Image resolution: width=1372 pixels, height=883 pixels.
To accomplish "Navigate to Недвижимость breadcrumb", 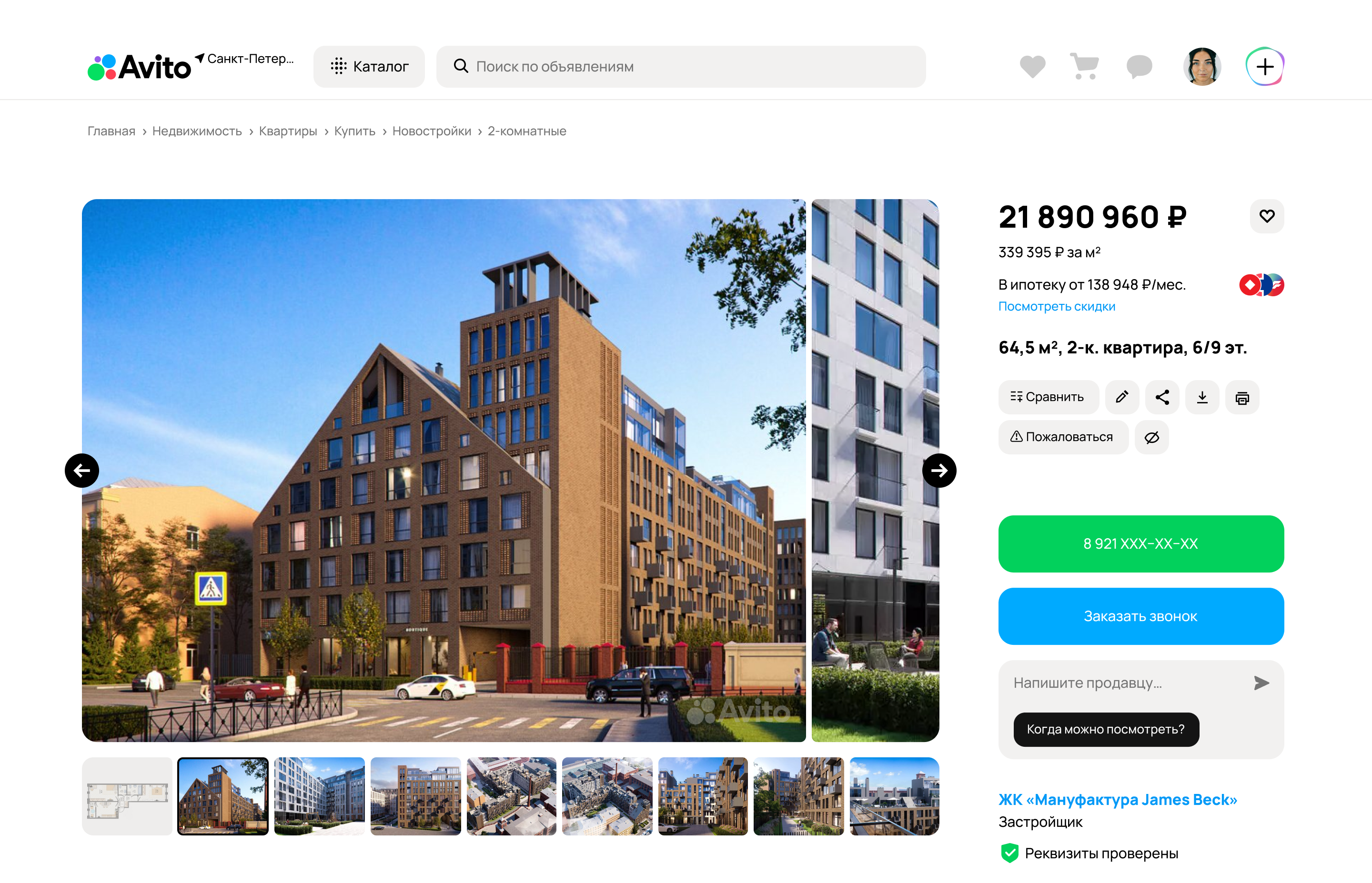I will coord(197,130).
